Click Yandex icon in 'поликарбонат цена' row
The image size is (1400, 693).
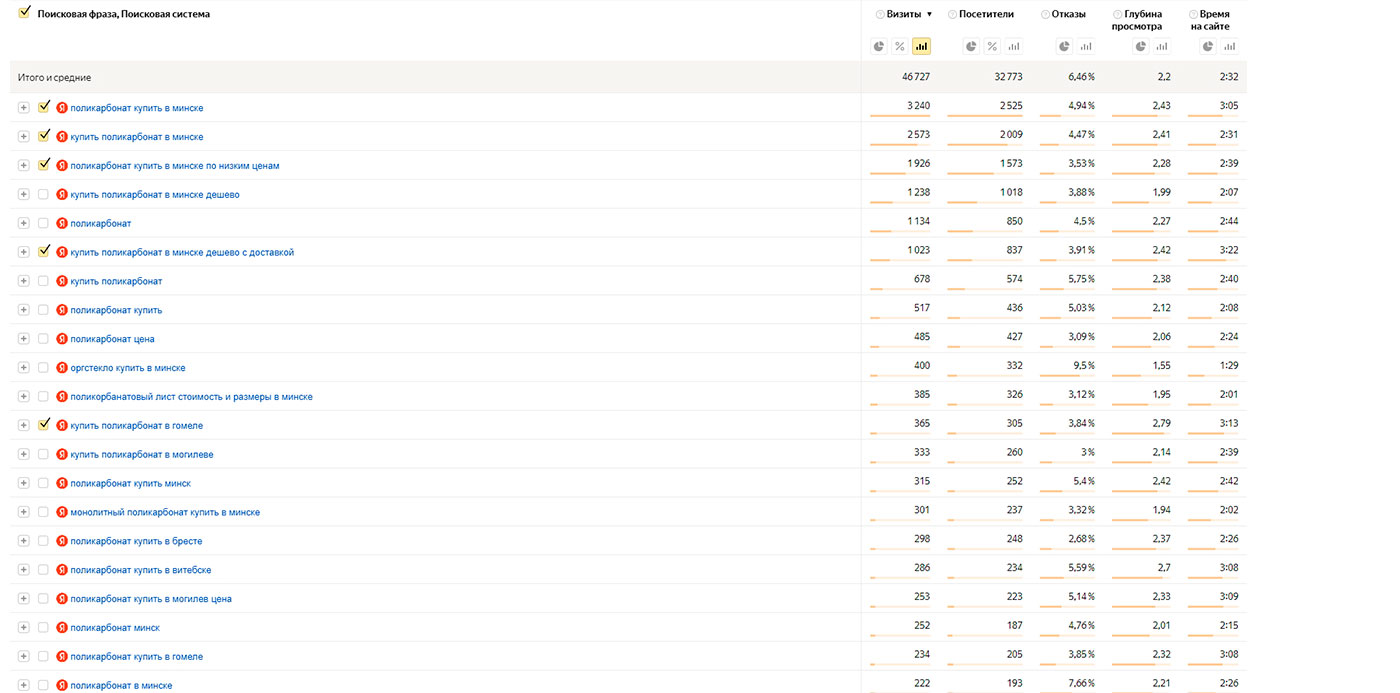[62, 339]
